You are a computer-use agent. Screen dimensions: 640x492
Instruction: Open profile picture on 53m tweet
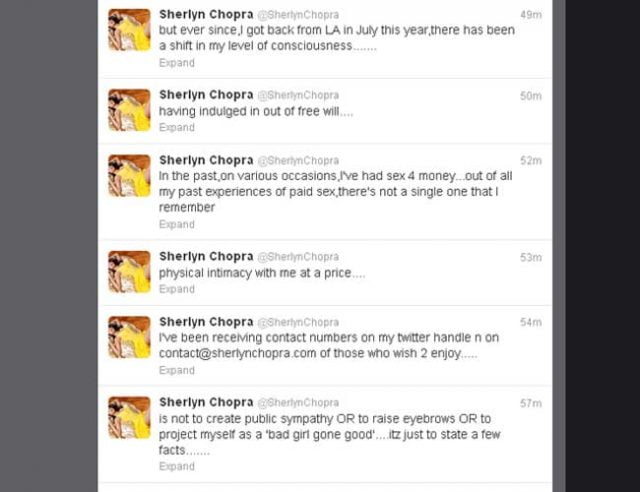pyautogui.click(x=129, y=272)
